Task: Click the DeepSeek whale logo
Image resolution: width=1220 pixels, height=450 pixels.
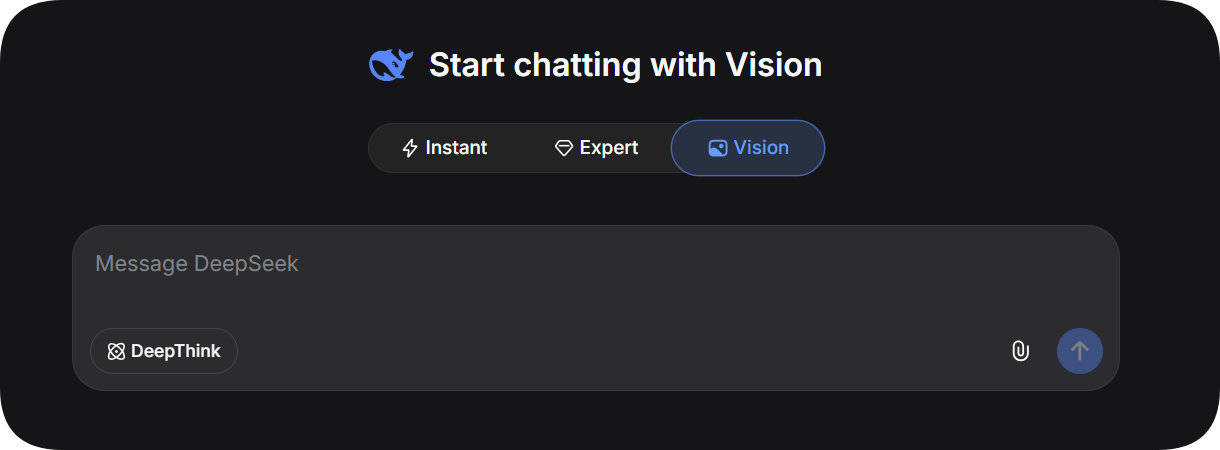Action: (391, 65)
